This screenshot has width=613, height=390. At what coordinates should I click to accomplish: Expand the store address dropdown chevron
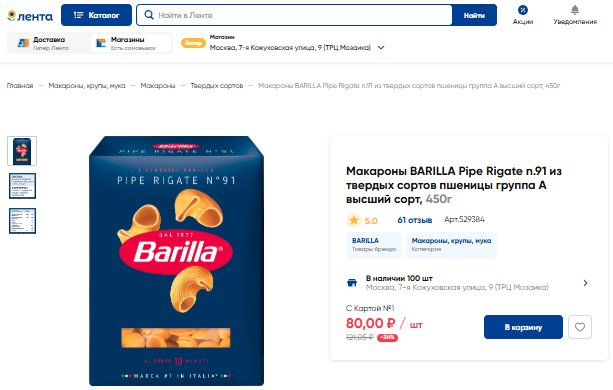click(x=381, y=48)
